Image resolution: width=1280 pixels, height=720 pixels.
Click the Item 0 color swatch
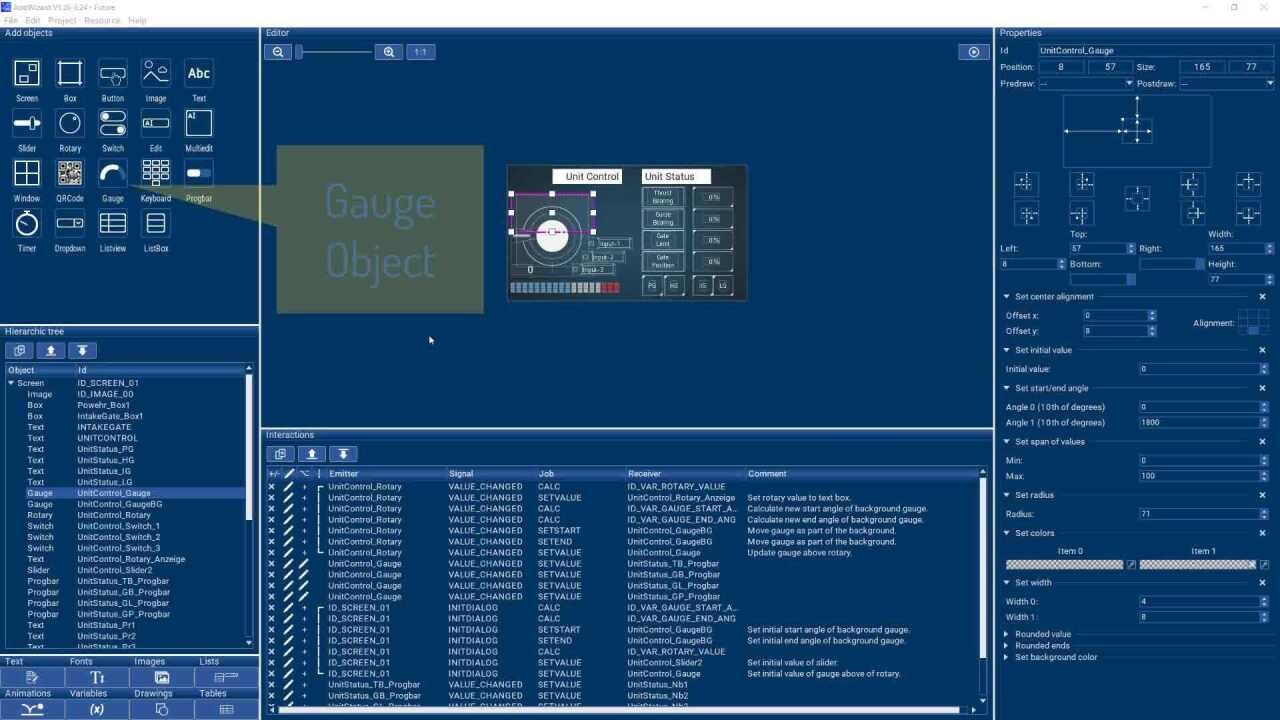point(1064,565)
